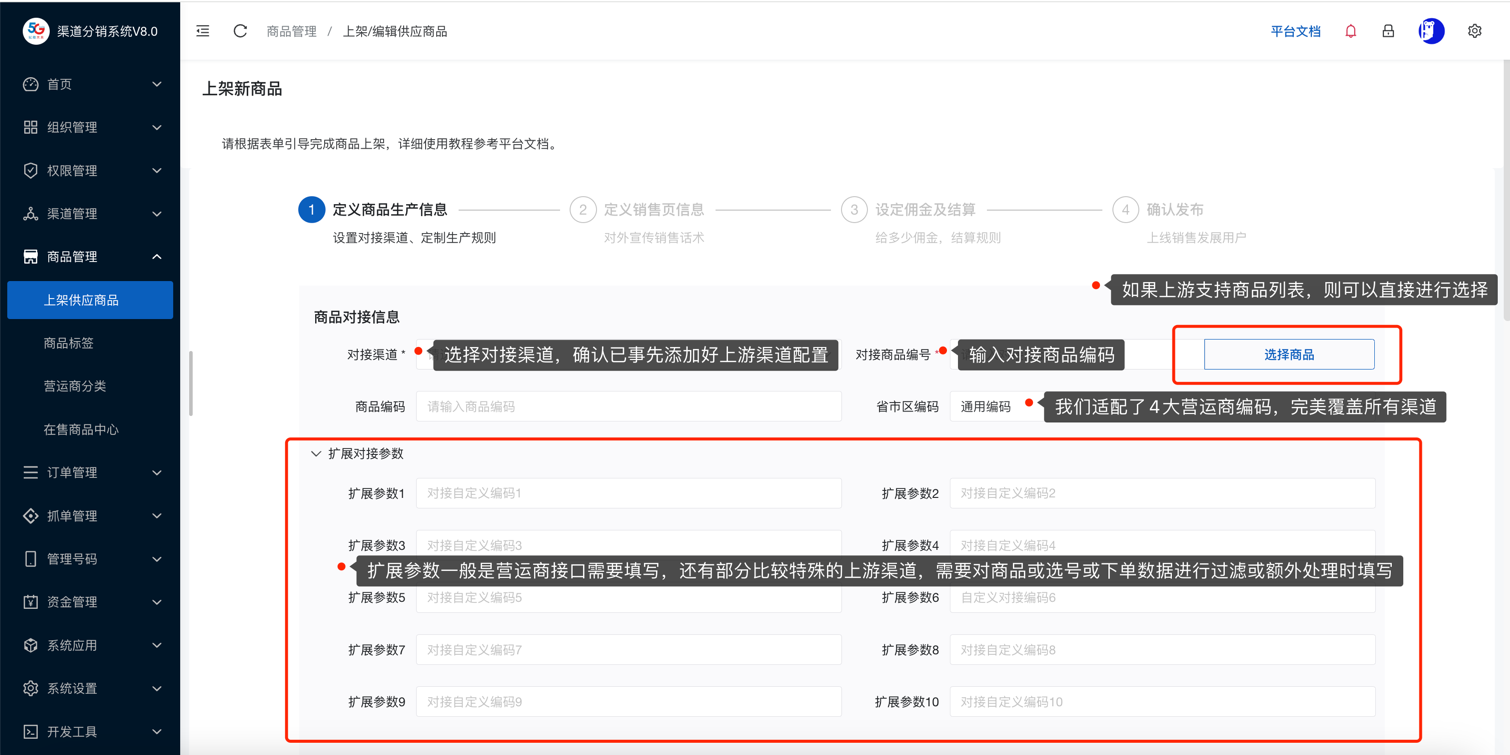Click the refresh page icon

(x=240, y=31)
